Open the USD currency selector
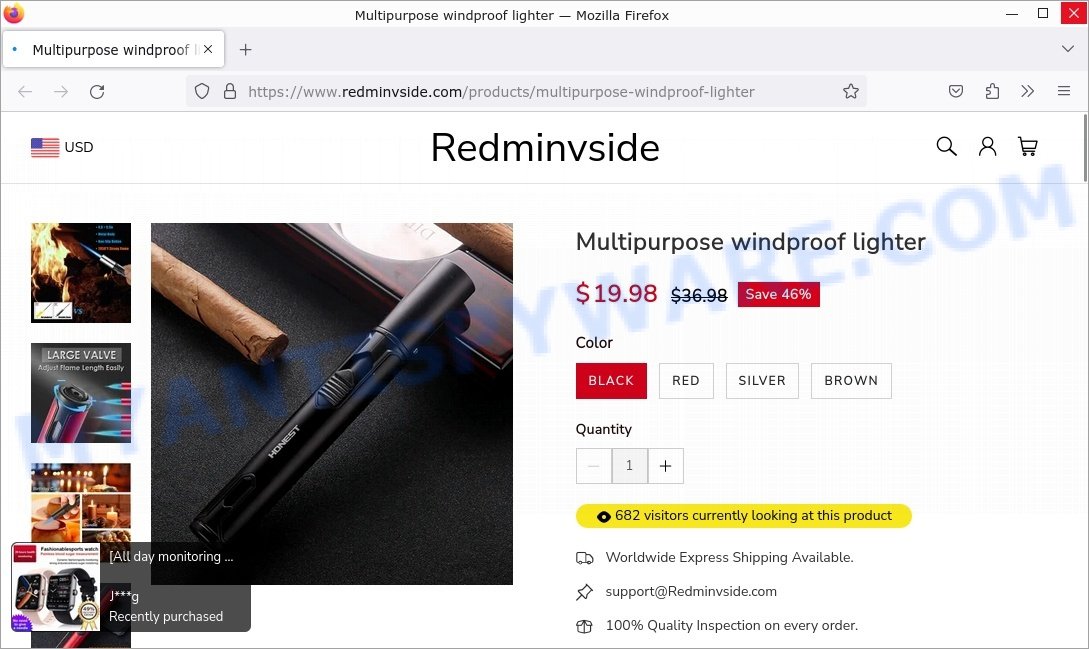The height and width of the screenshot is (649, 1089). (x=62, y=147)
